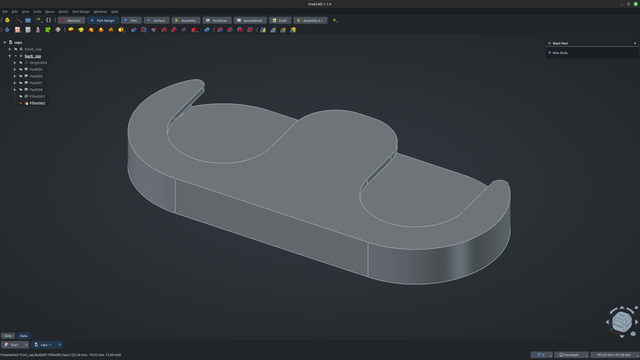The width and height of the screenshot is (640, 360).
Task: Collapse the back_cap tree node
Action: pos(10,56)
